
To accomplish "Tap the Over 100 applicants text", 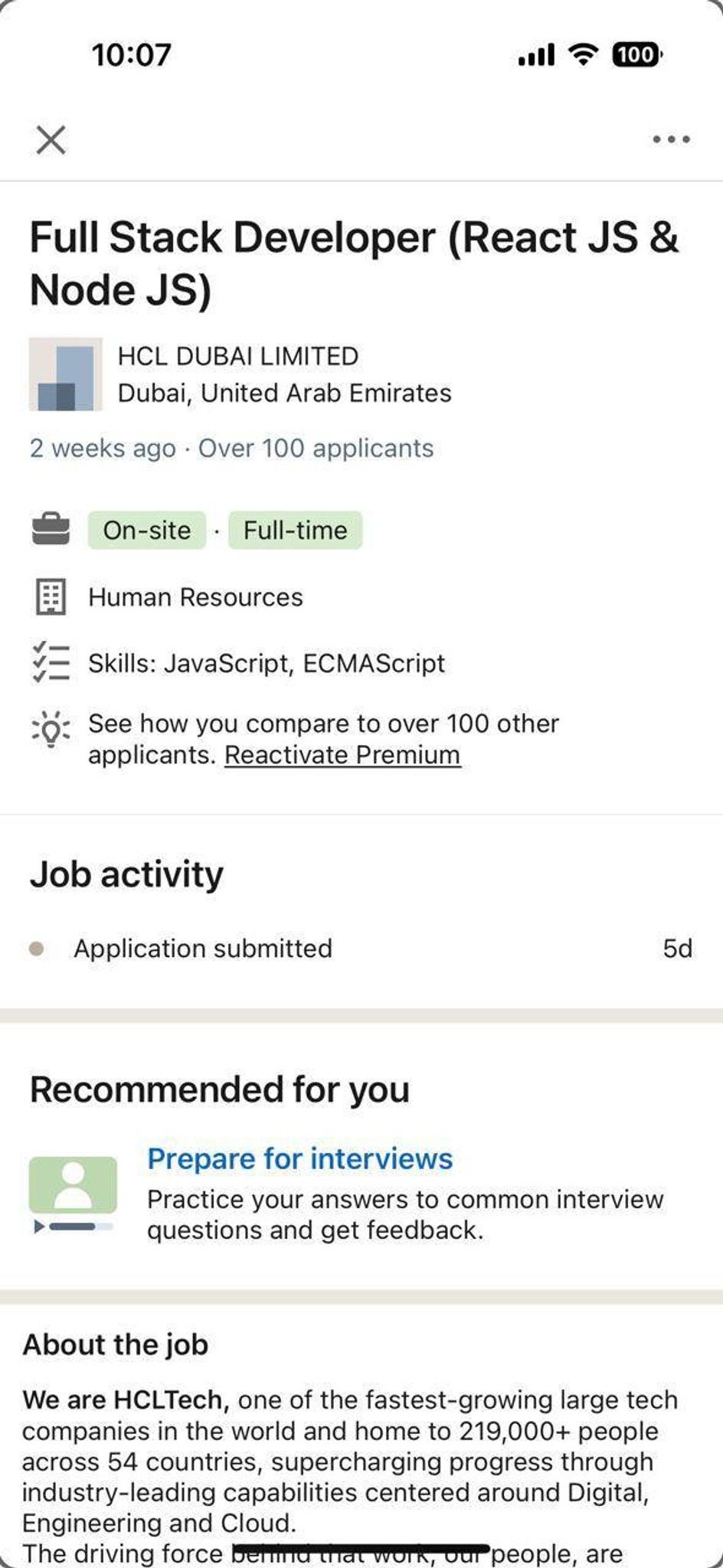I will click(x=316, y=448).
